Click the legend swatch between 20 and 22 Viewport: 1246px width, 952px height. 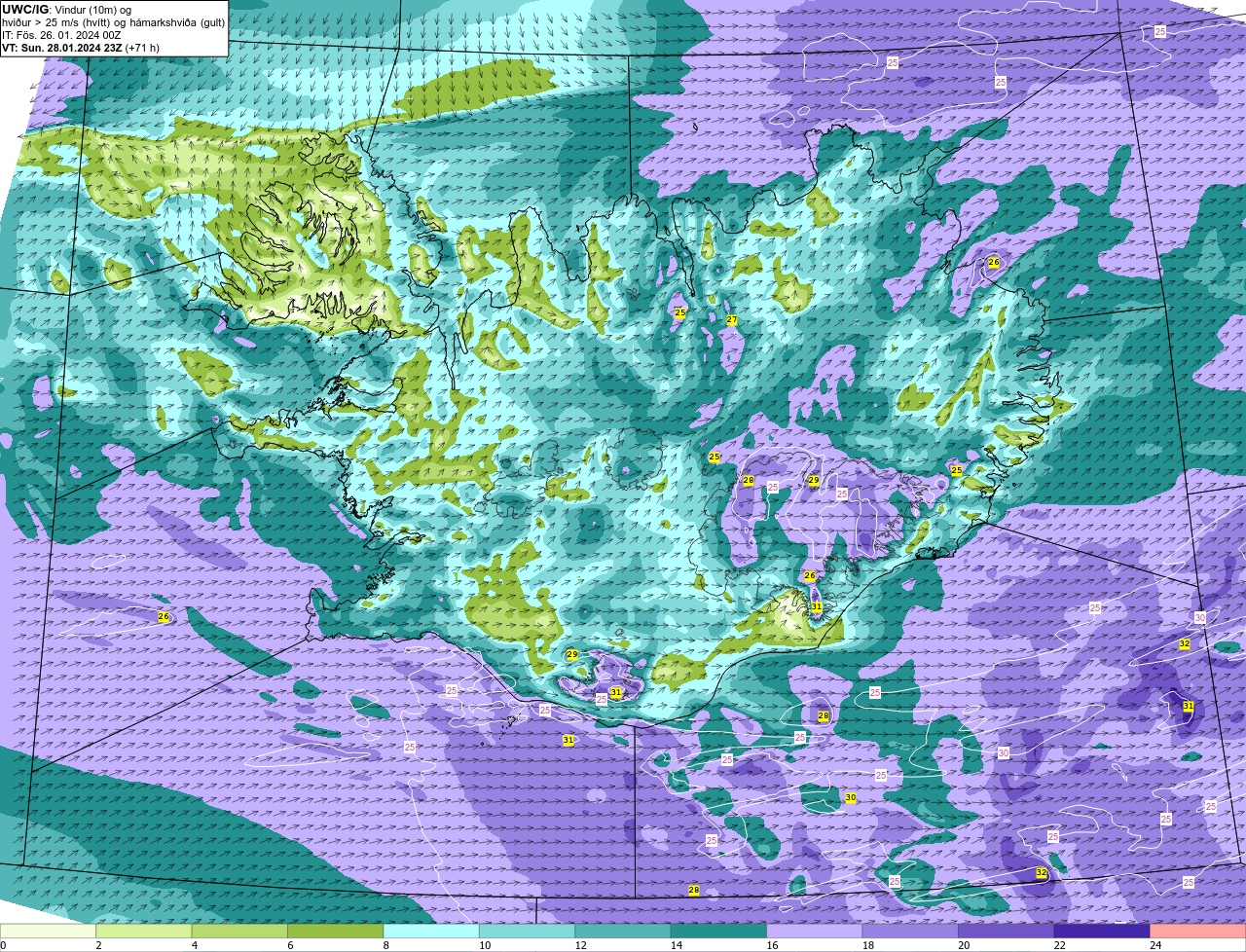point(1007,931)
